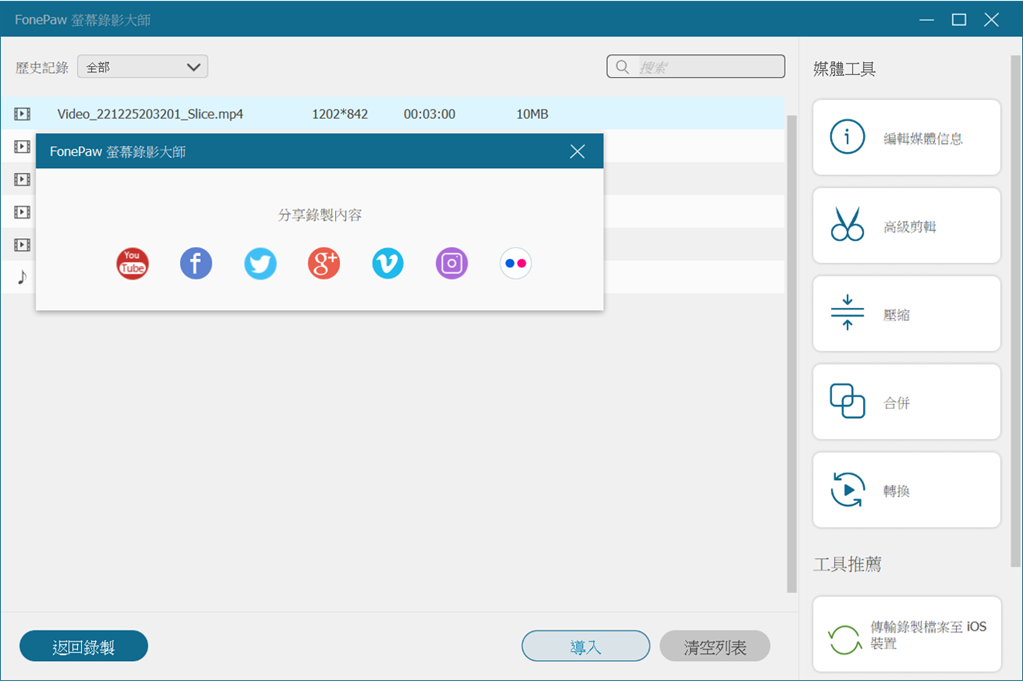Click the media tools panel scrollbar
This screenshot has width=1023, height=681.
pos(1016,311)
